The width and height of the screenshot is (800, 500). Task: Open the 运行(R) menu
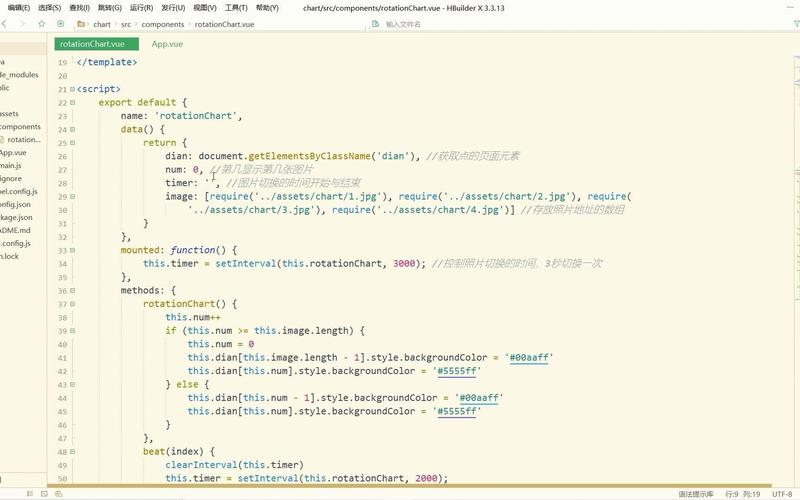pos(141,7)
